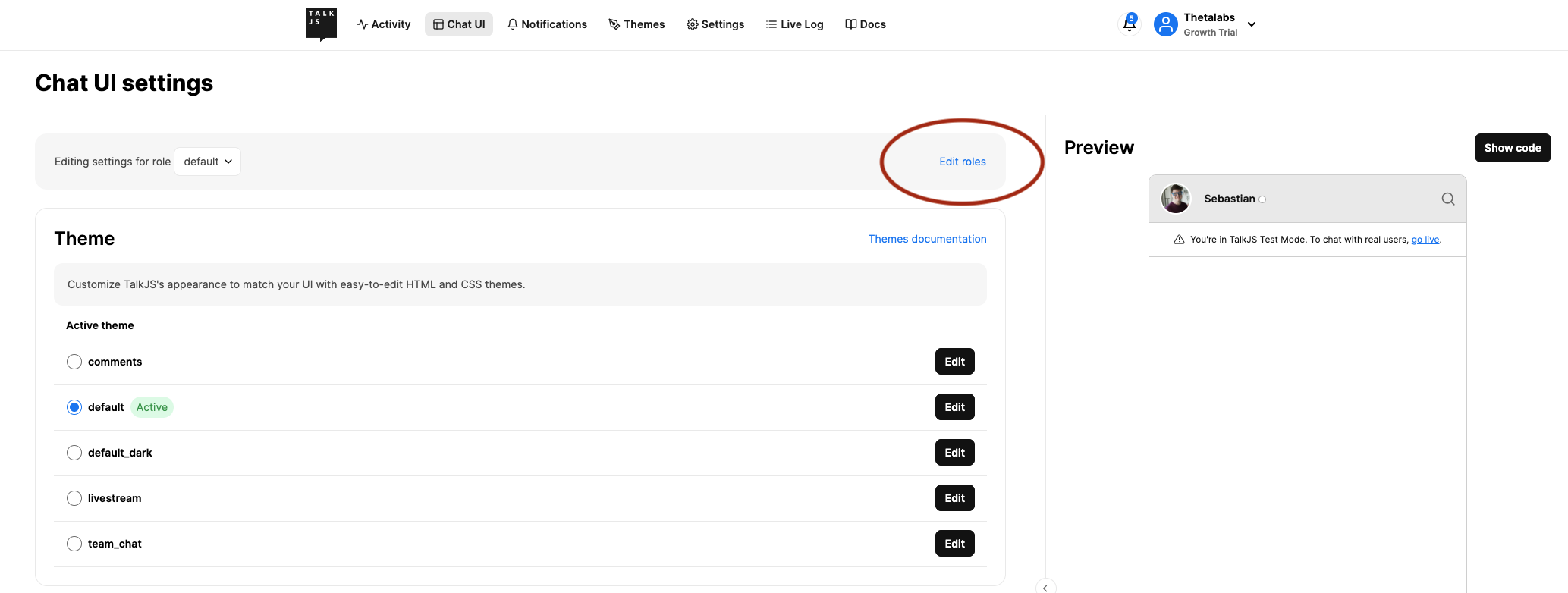Open the Themes nav tab
Screen dimensions: 1568x593
[636, 24]
